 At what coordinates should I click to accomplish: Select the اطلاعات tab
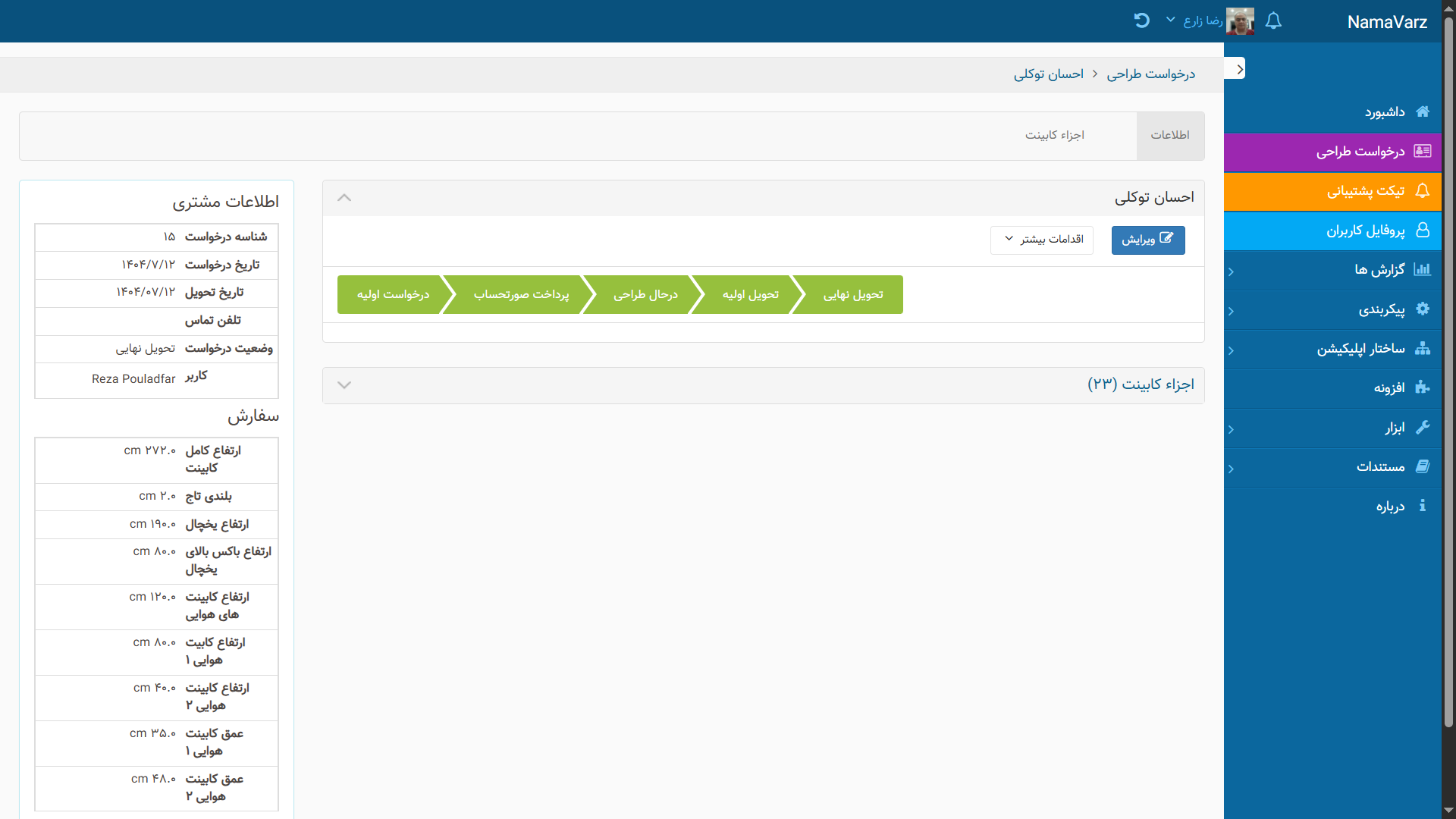coord(1170,135)
